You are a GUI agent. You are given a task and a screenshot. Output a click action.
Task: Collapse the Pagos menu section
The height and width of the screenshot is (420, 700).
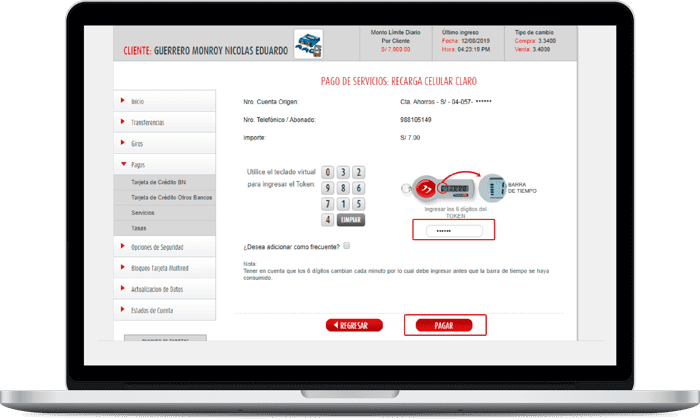(x=165, y=164)
